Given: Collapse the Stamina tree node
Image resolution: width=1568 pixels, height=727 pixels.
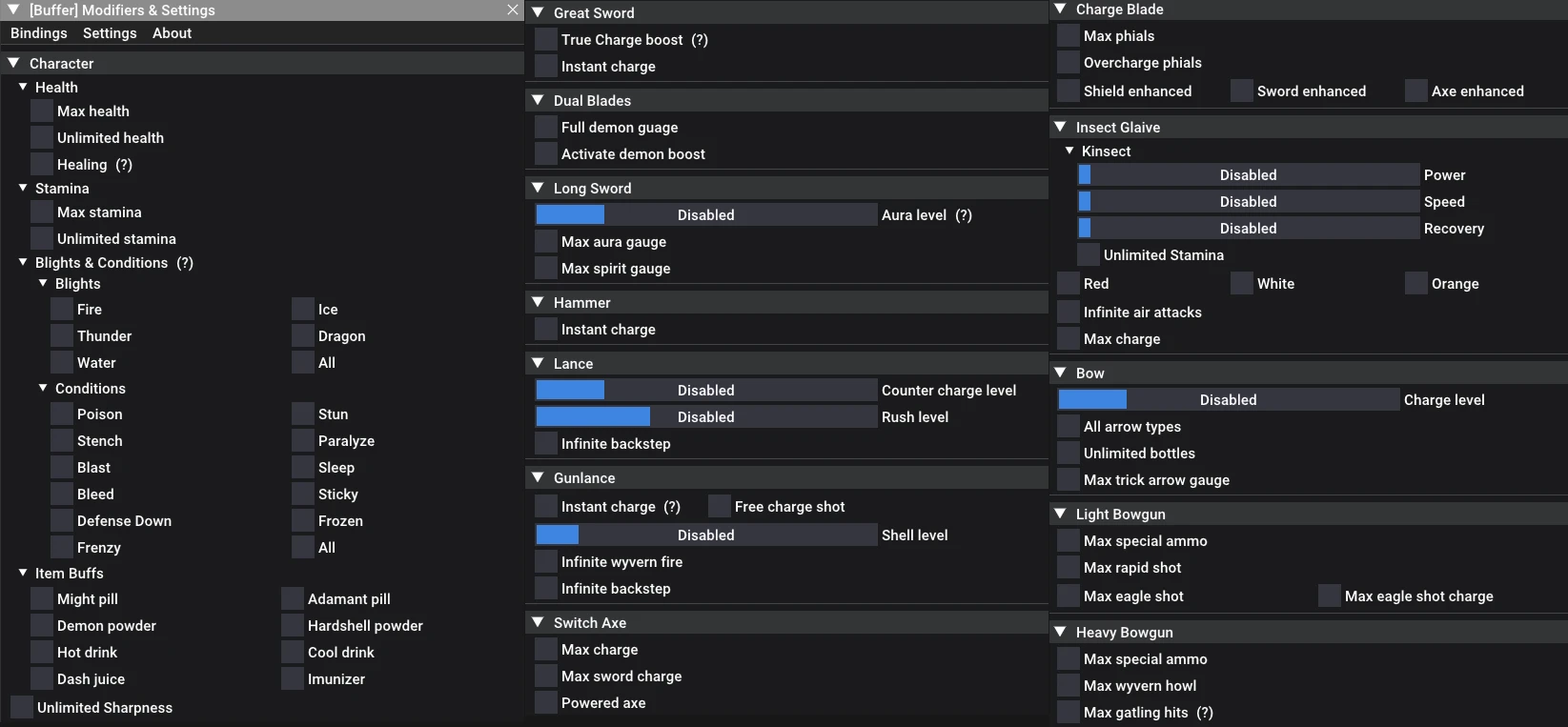Looking at the screenshot, I should [23, 188].
